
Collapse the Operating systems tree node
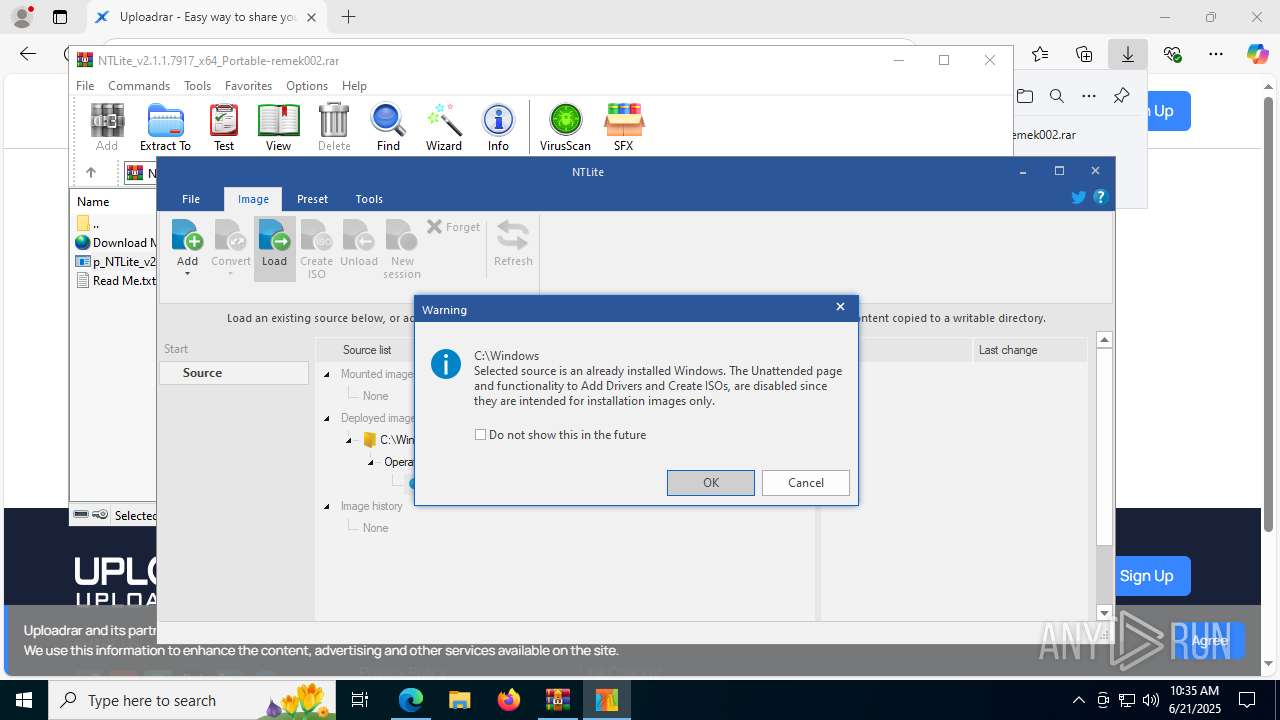371,462
